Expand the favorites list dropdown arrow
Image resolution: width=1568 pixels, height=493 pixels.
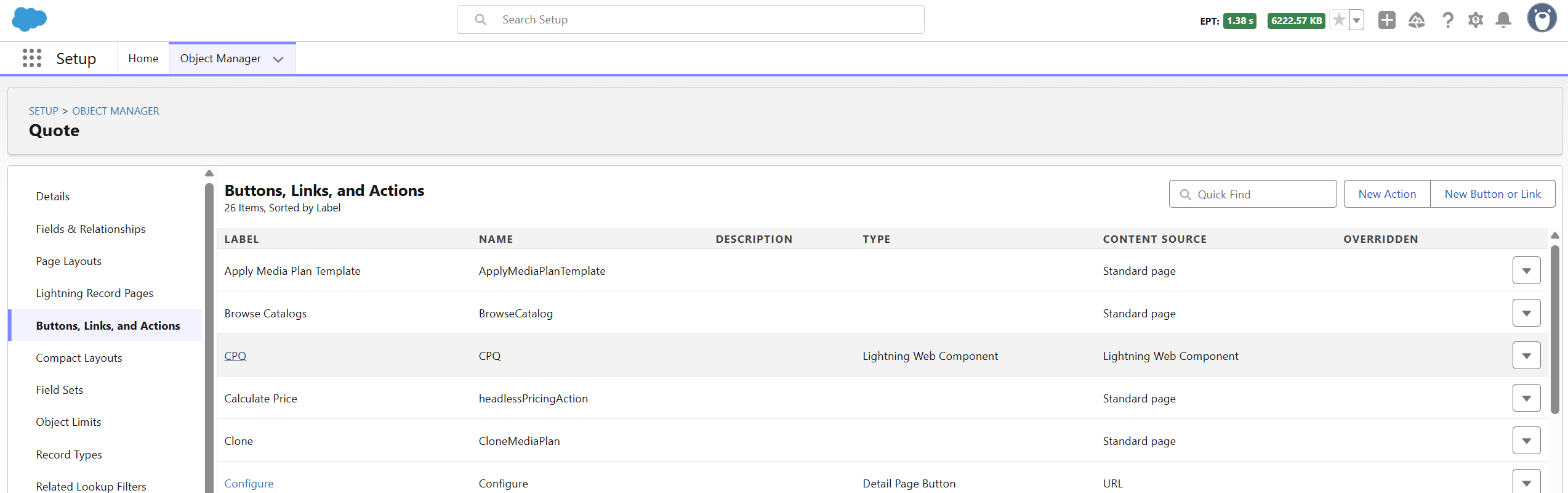1356,20
